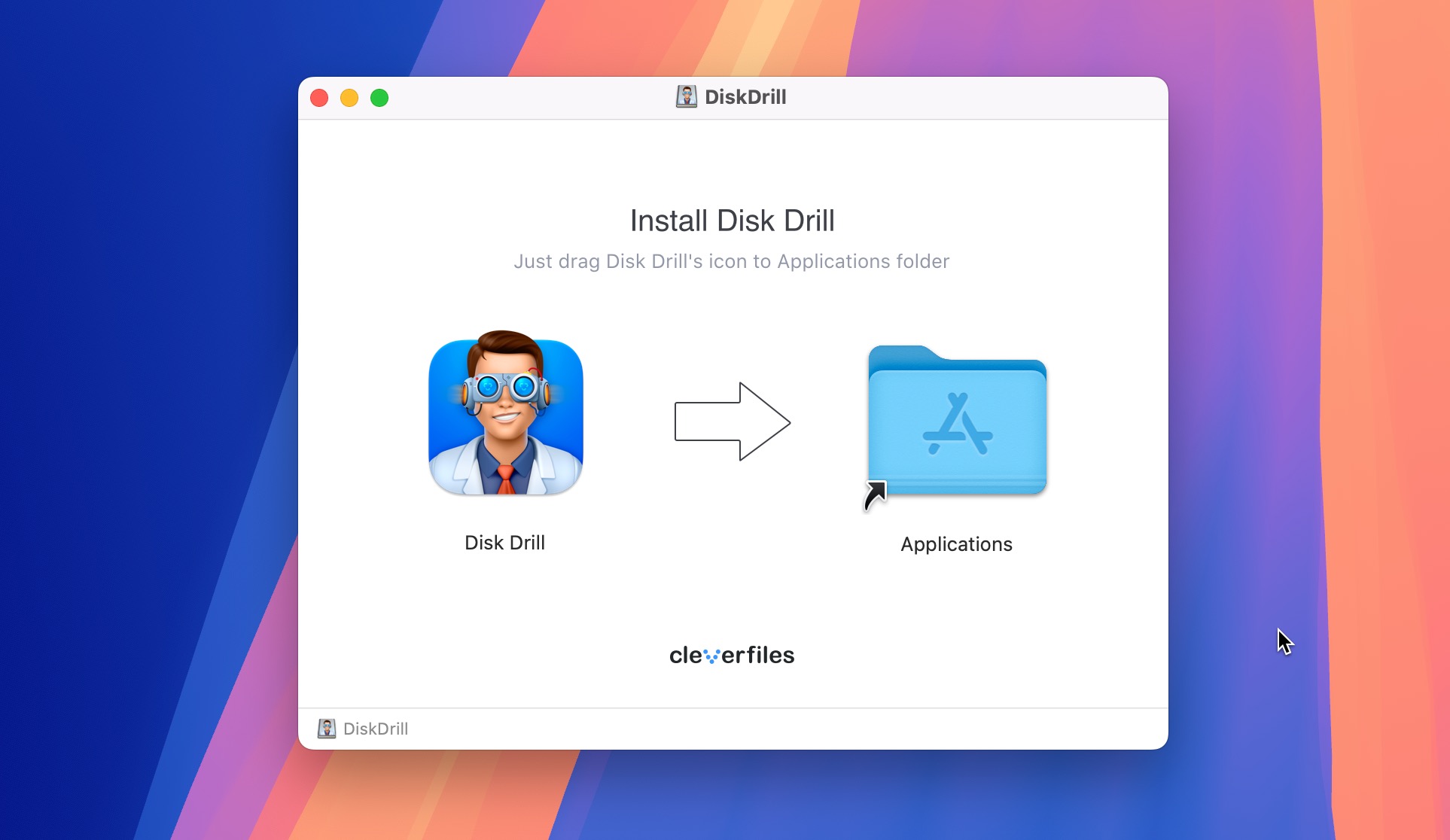Close the DiskDrill window with red button

(x=319, y=98)
